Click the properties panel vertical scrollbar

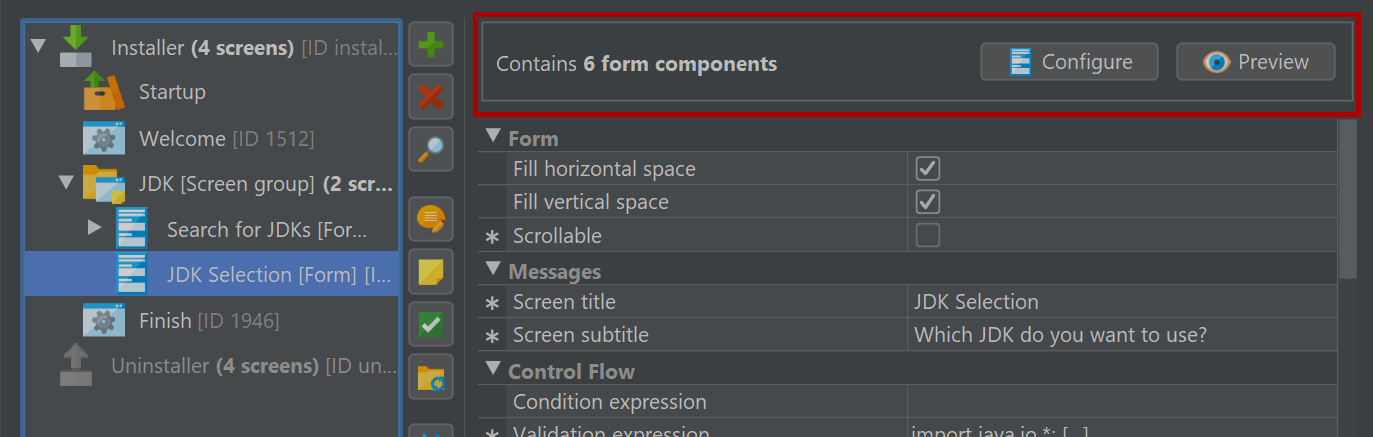tap(1347, 198)
